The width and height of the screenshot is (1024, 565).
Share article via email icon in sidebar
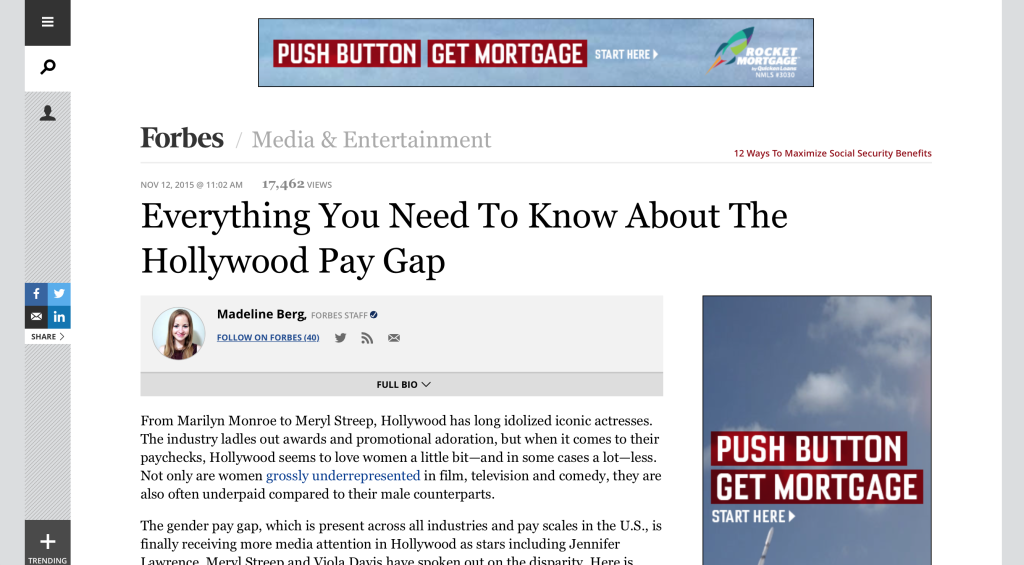36,317
